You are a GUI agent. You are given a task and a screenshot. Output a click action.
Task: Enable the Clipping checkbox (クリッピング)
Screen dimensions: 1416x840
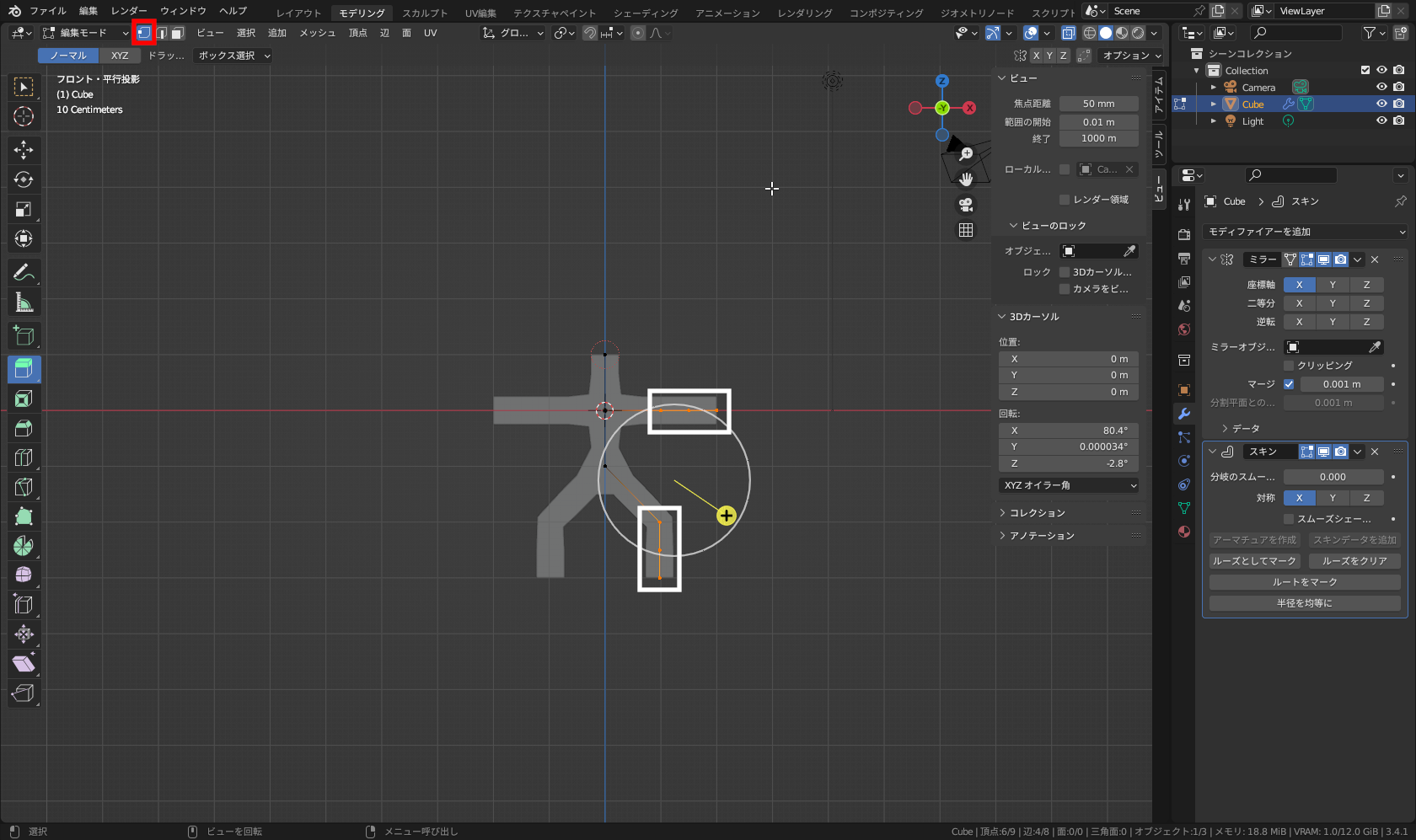coord(1289,366)
